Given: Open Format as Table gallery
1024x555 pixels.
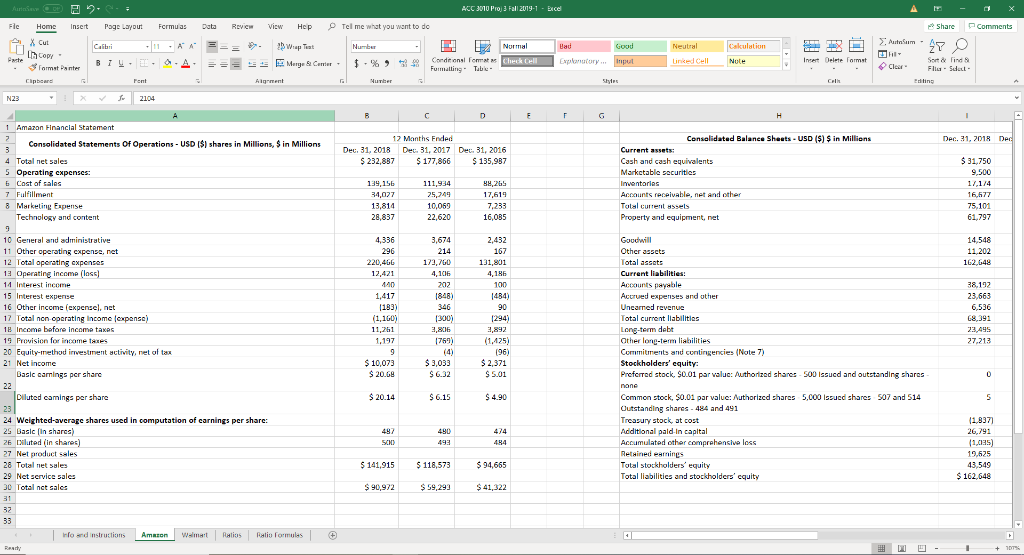Looking at the screenshot, I should (483, 56).
